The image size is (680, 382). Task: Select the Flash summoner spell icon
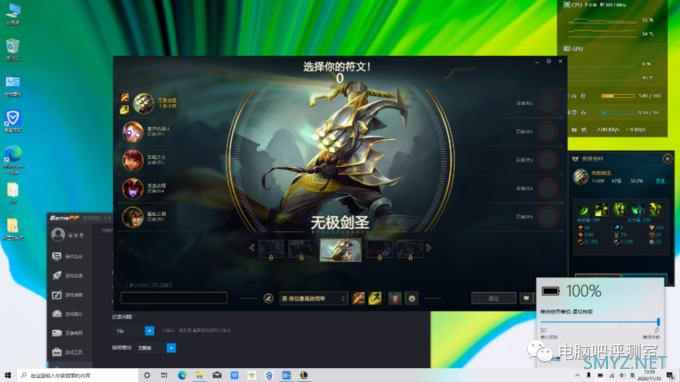(x=375, y=298)
